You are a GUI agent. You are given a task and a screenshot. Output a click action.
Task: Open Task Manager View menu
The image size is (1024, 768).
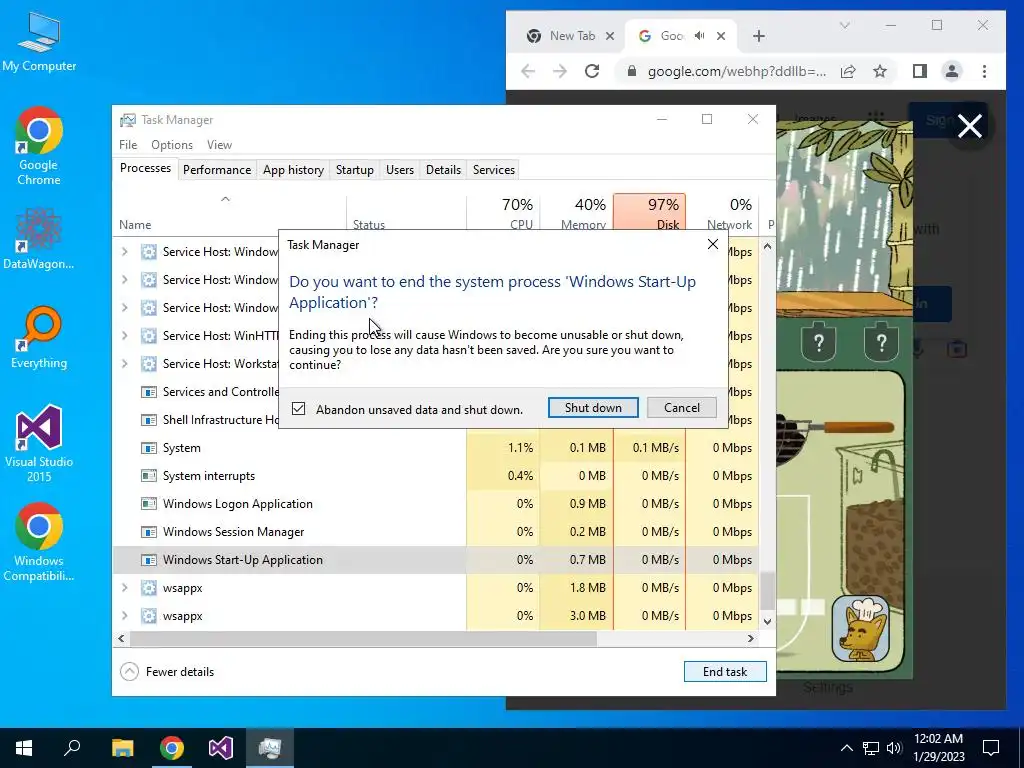219,145
